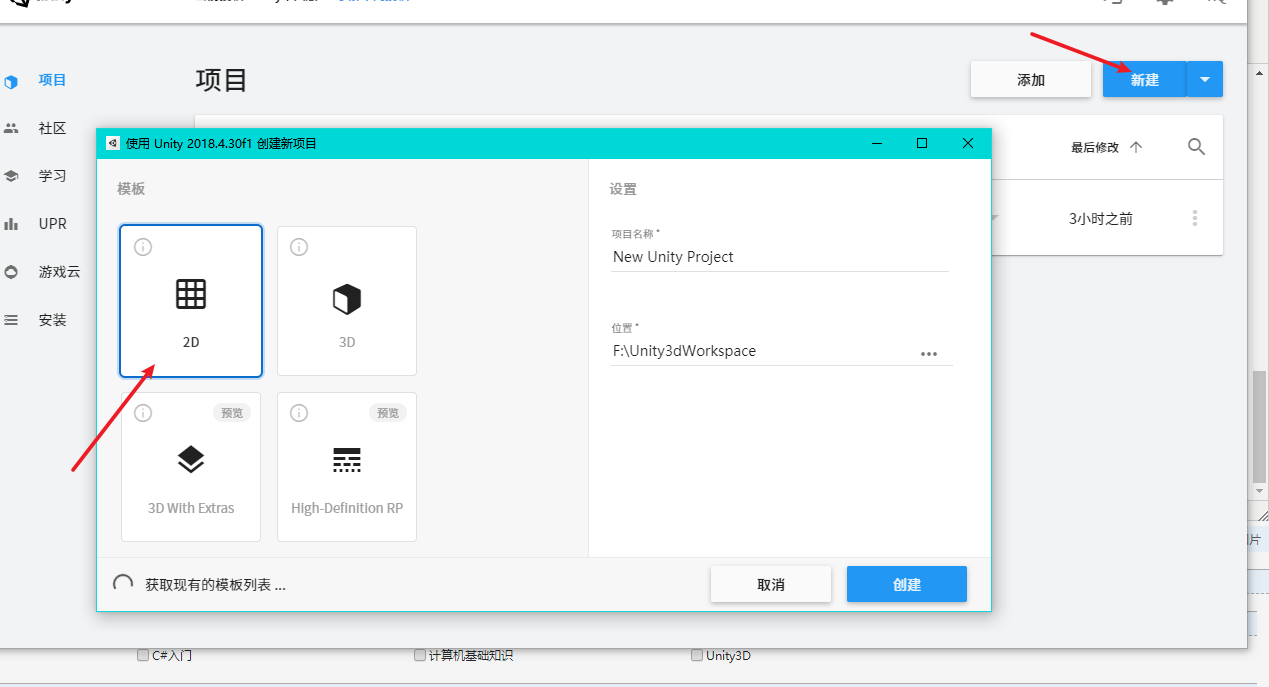Sort by the 最后修改 column header
The height and width of the screenshot is (687, 1269).
[x=1093, y=147]
